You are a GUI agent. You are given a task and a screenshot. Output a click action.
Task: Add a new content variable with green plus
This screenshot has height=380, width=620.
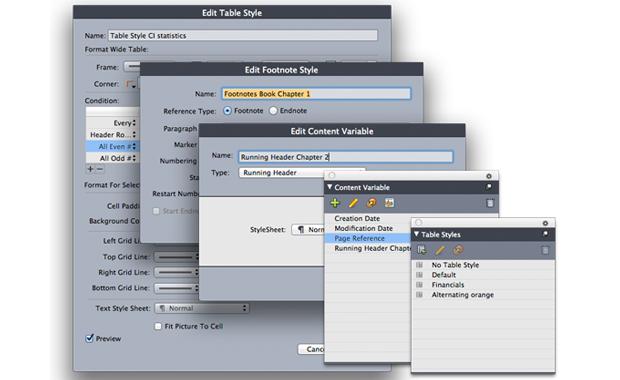click(335, 203)
